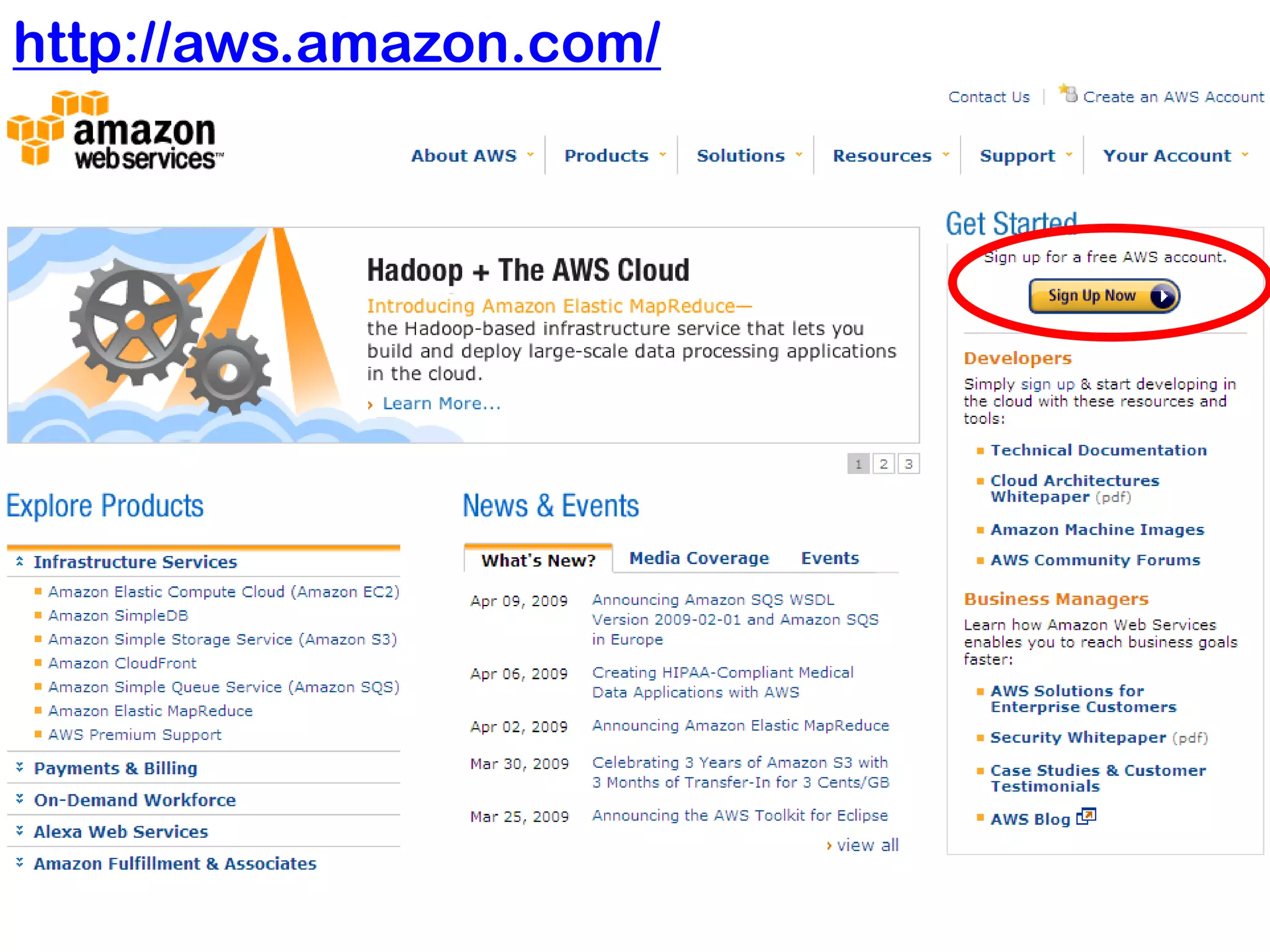Open Amazon Elastic Compute Cloud (Amazon EC2)
The width and height of the screenshot is (1270, 952).
pos(224,592)
